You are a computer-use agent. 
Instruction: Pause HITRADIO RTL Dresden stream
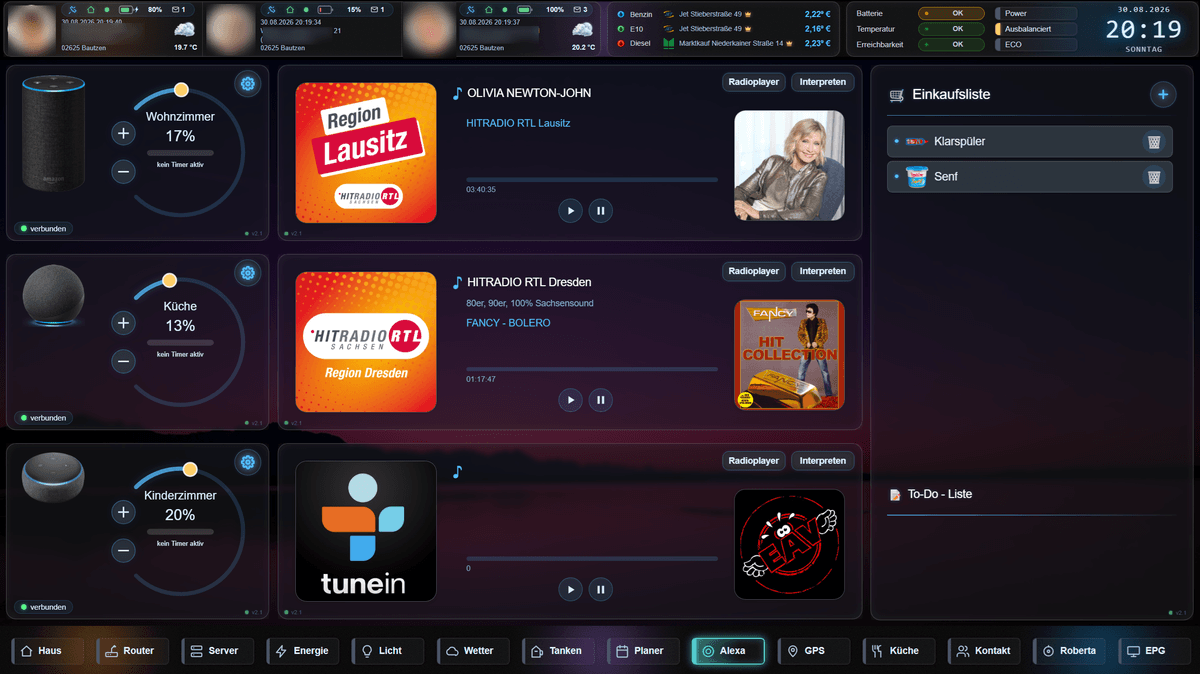point(600,400)
